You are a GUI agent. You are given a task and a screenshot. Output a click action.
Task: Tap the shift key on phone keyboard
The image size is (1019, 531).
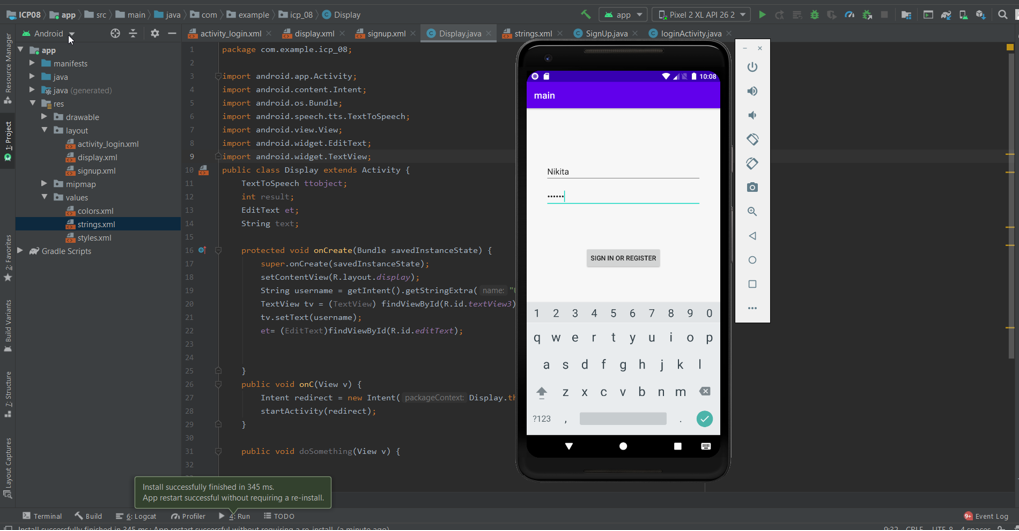(541, 392)
